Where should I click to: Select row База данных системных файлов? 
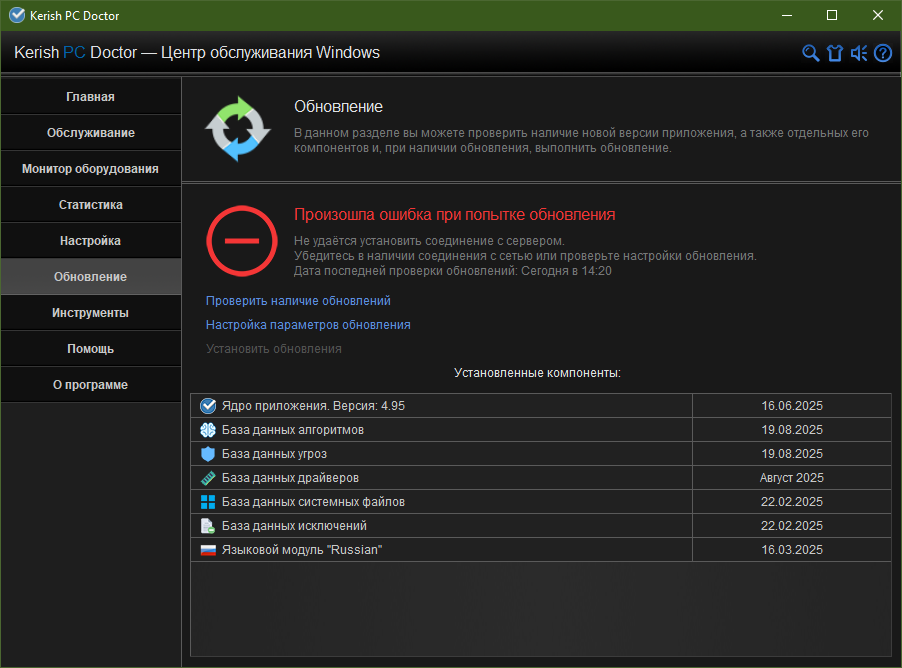541,502
